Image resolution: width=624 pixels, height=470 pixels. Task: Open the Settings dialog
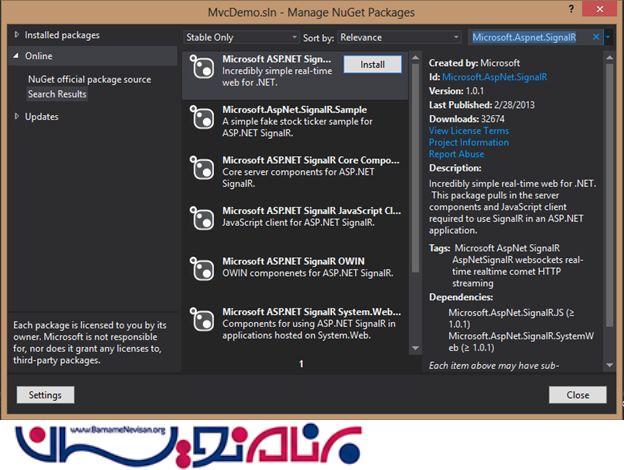[x=45, y=395]
